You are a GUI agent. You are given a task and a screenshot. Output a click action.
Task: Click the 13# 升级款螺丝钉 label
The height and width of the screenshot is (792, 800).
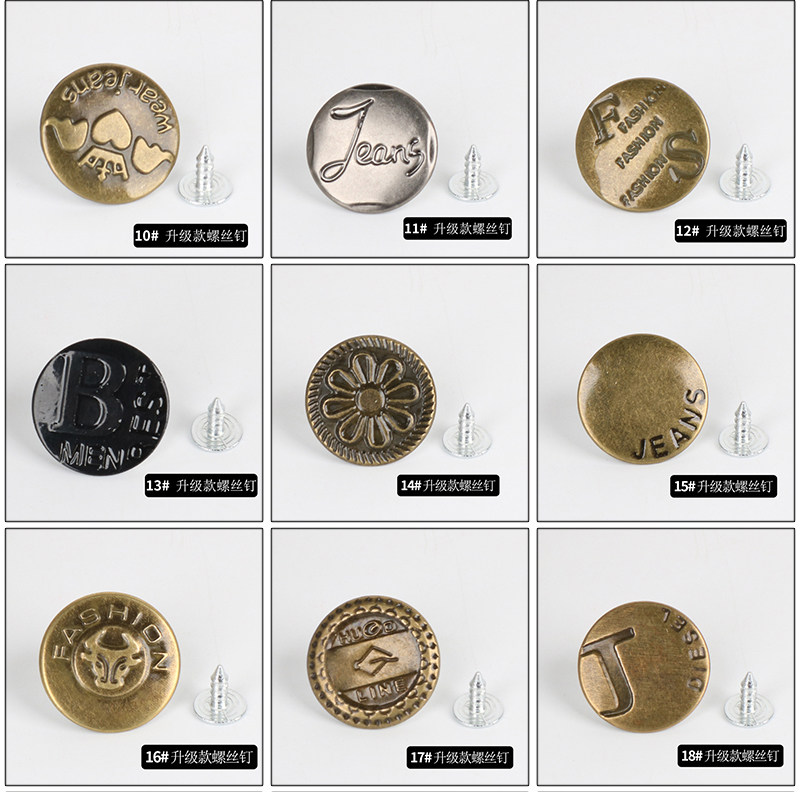pos(201,485)
